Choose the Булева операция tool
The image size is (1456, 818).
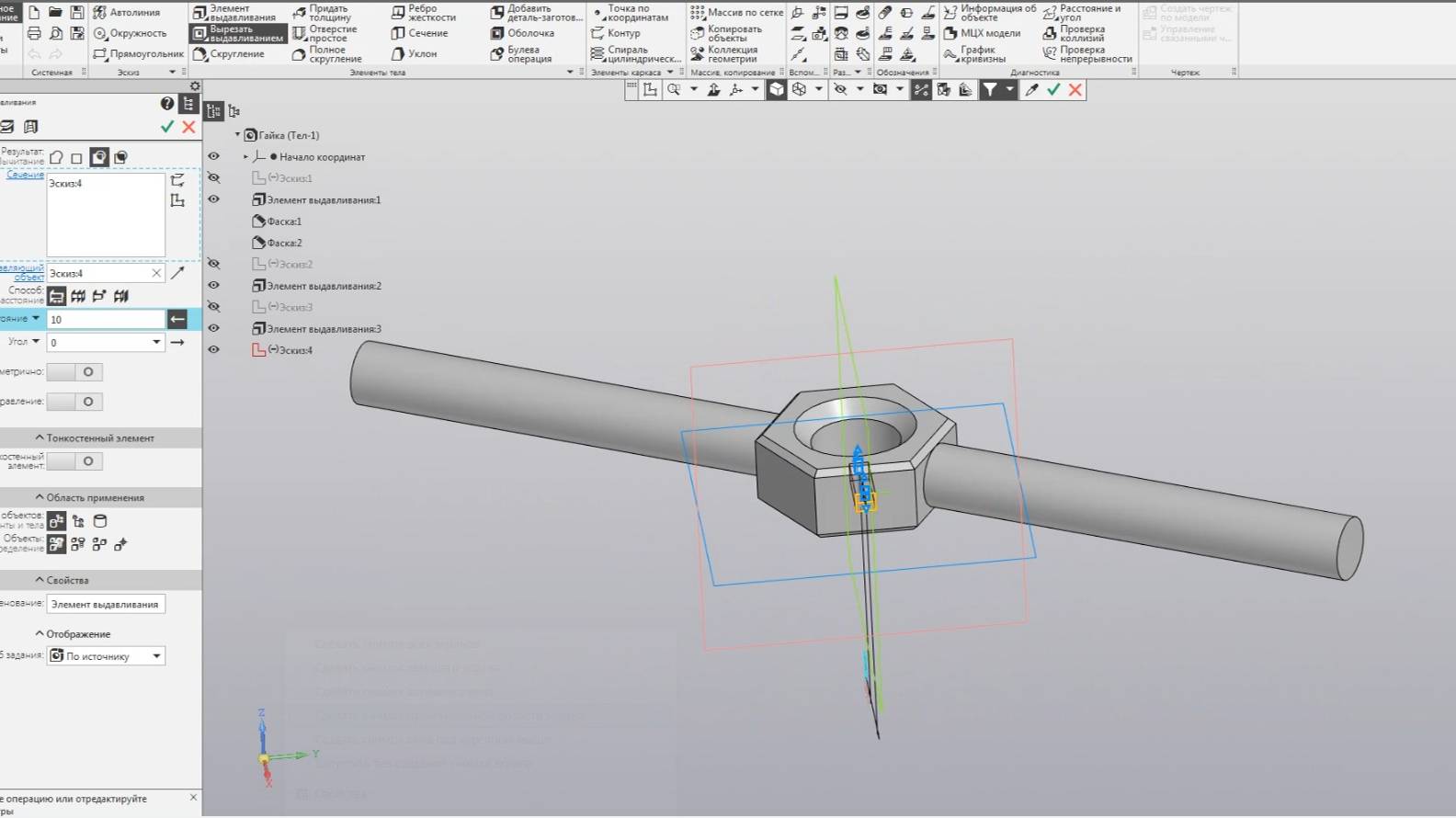point(520,54)
